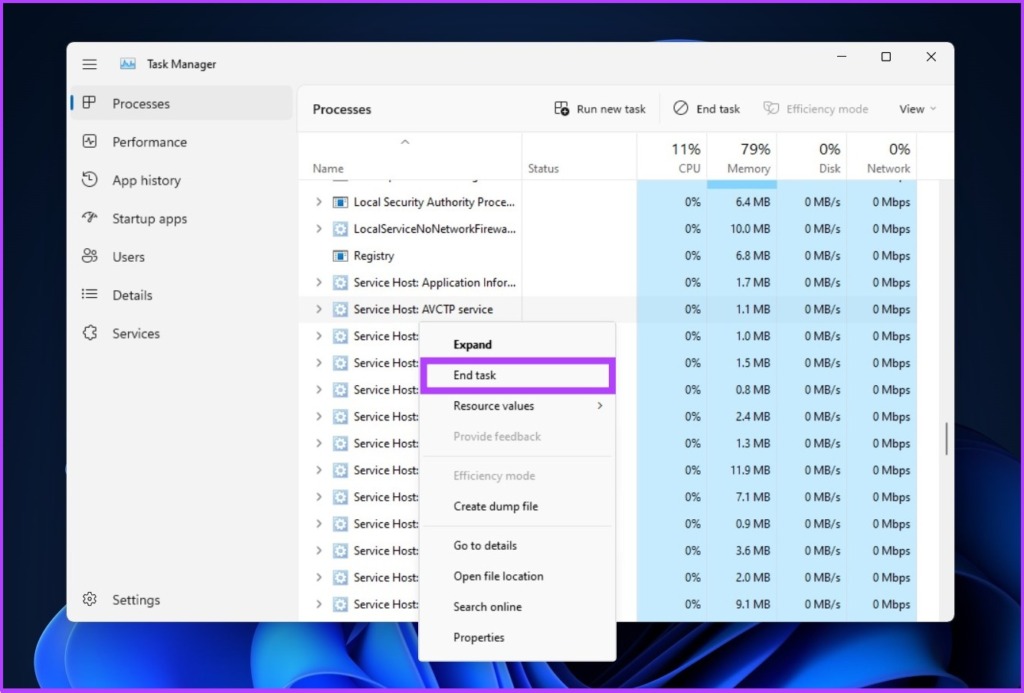Screen dimensions: 1024x693
Task: Open the hamburger navigation menu
Action: (x=89, y=64)
